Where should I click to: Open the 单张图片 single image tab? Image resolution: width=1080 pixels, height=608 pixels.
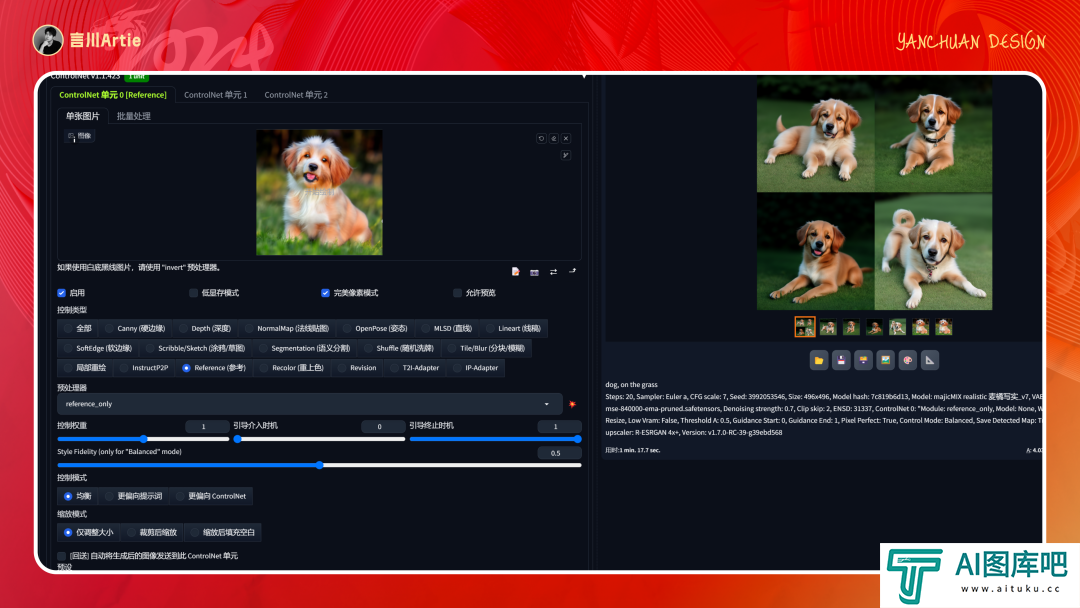point(83,116)
